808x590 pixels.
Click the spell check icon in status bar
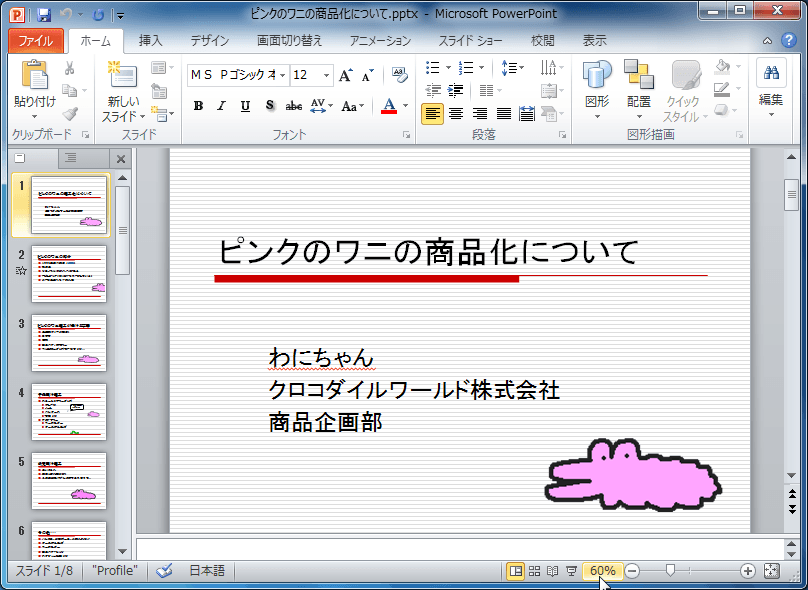[164, 570]
